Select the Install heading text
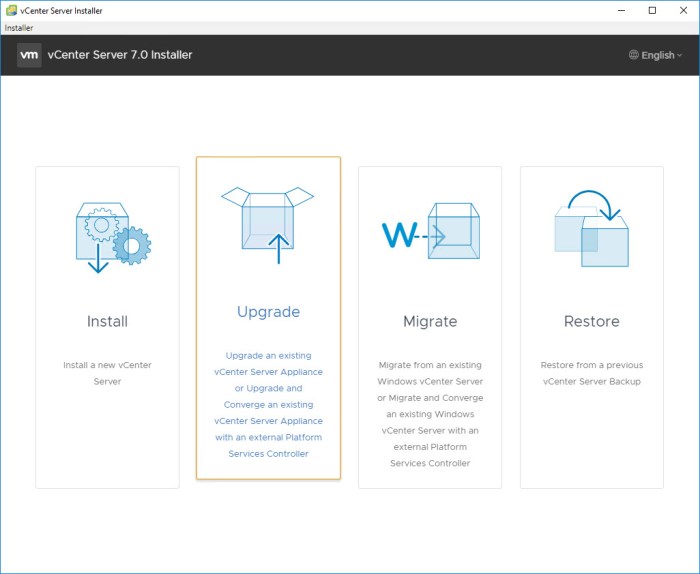 pos(107,321)
